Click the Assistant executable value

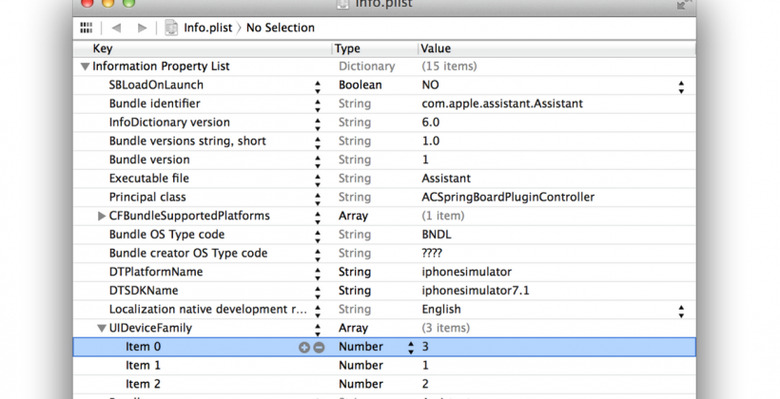coord(446,178)
